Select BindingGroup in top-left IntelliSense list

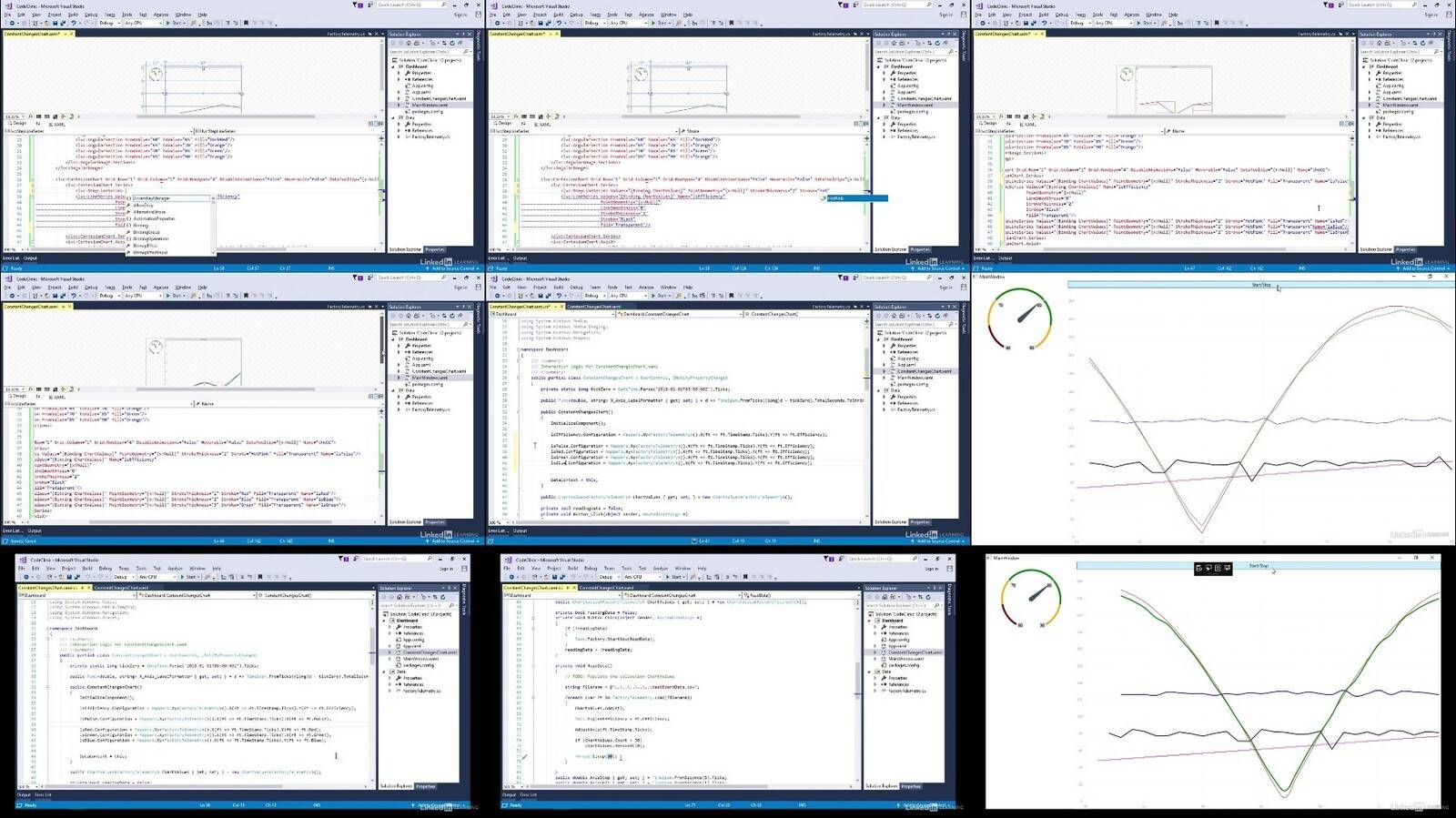(146, 232)
